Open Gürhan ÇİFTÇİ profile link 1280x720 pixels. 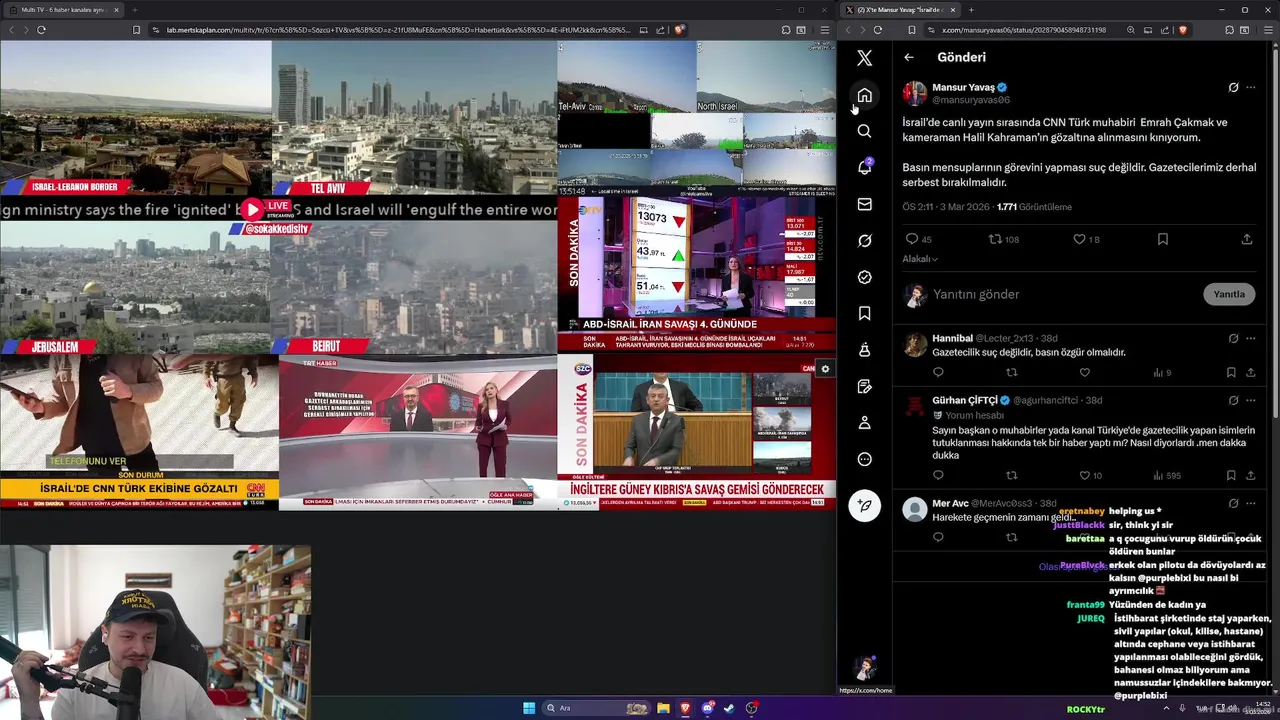pos(965,400)
